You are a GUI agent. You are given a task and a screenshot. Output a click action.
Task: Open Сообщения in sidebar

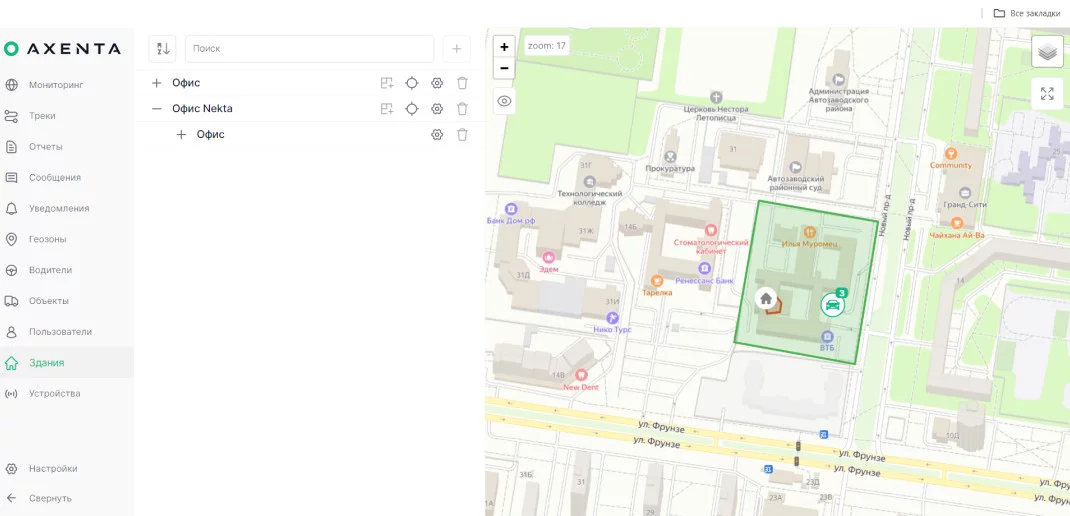55,177
